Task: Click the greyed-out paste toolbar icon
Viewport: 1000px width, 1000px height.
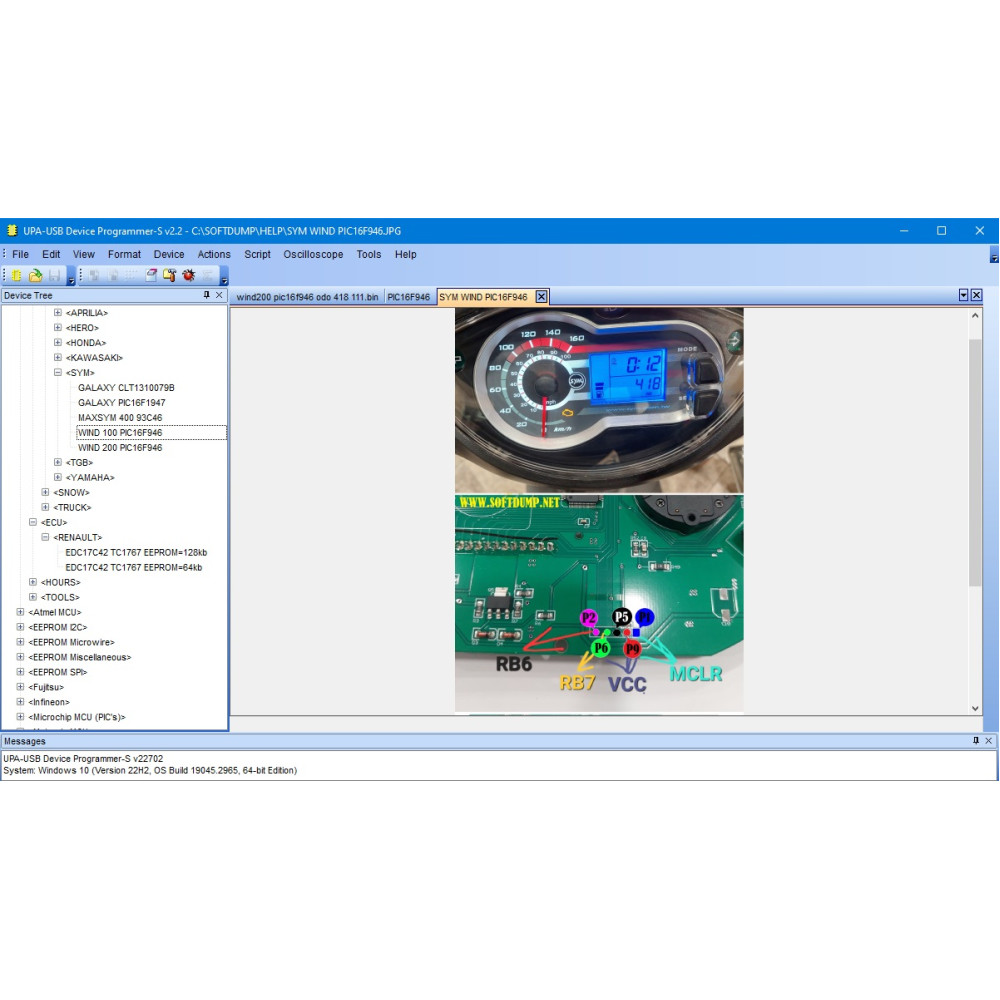Action: 113,276
